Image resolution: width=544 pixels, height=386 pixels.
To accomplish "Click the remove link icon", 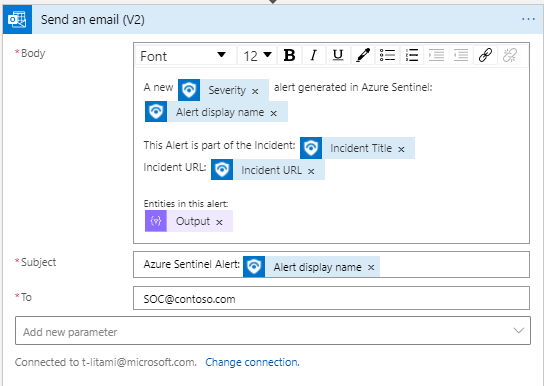I will pyautogui.click(x=510, y=55).
